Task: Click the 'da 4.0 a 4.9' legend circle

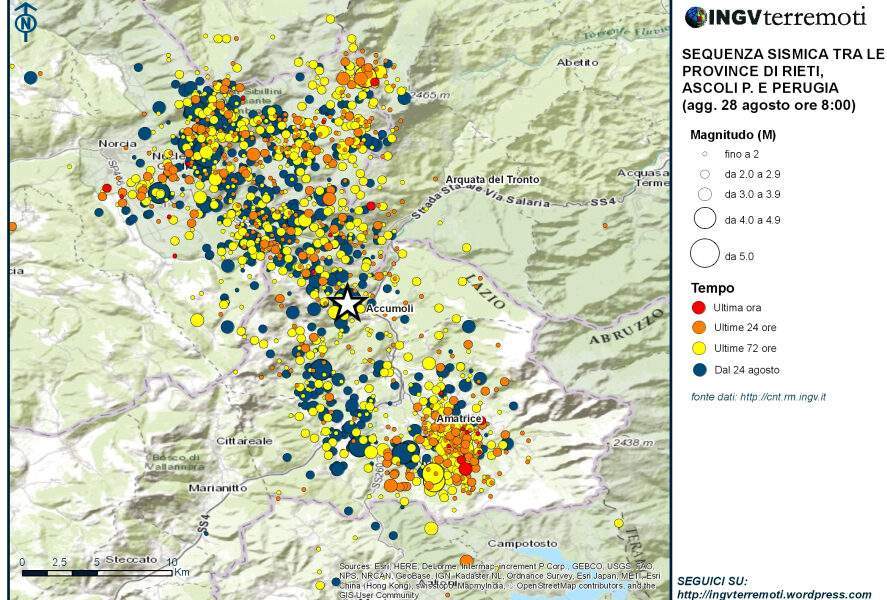Action: pyautogui.click(x=704, y=218)
